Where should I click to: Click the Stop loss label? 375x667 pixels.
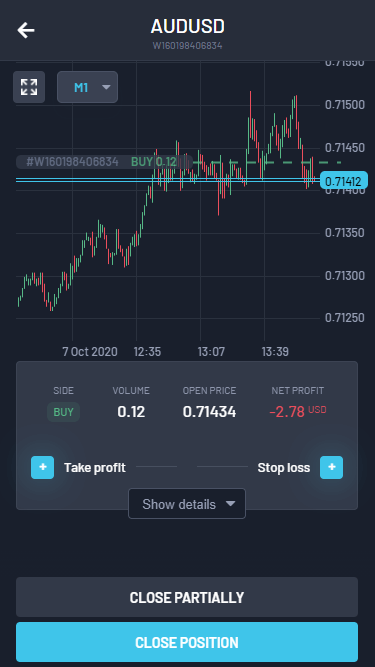[x=284, y=468]
